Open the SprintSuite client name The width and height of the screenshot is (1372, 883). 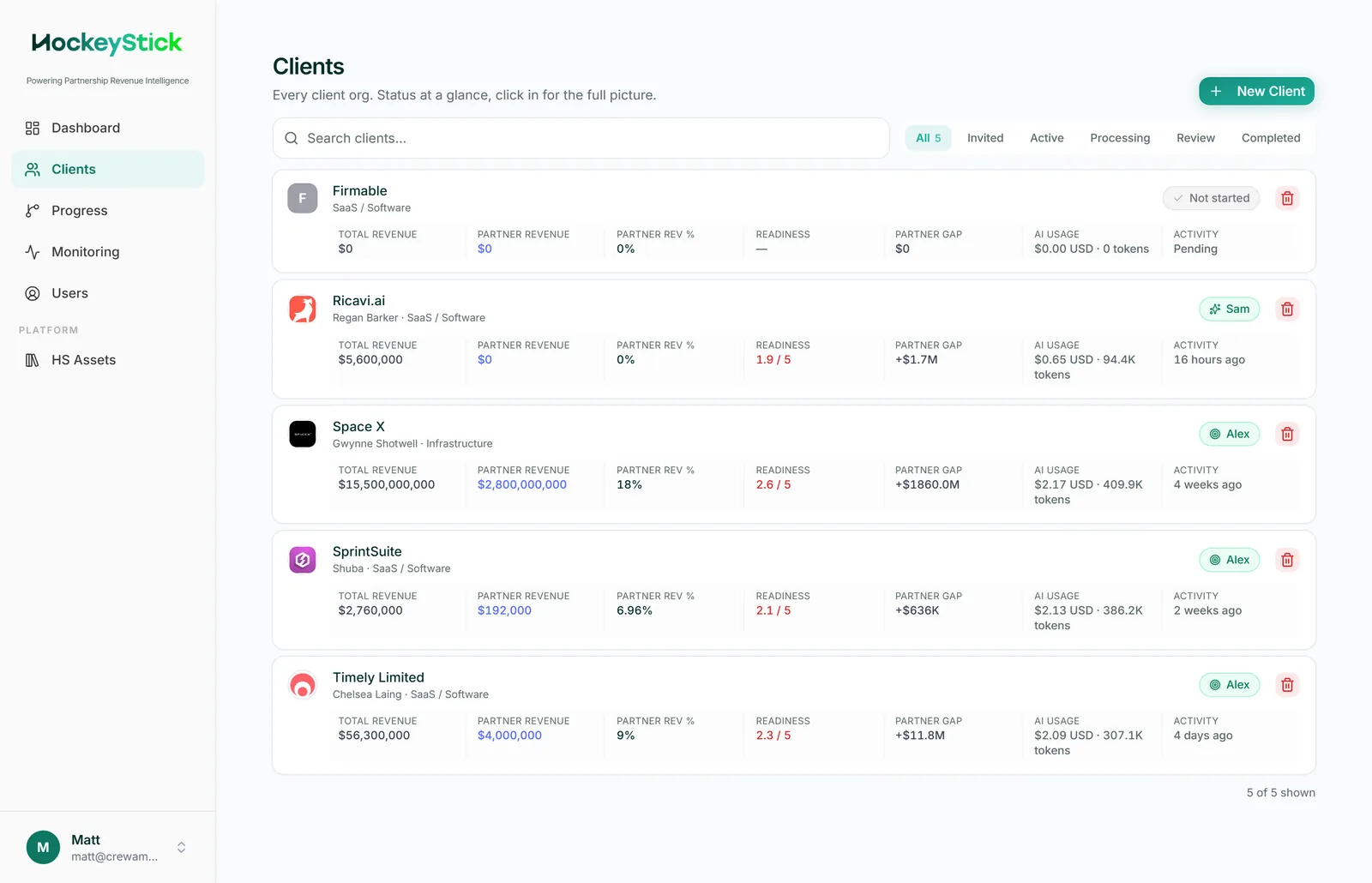(367, 551)
